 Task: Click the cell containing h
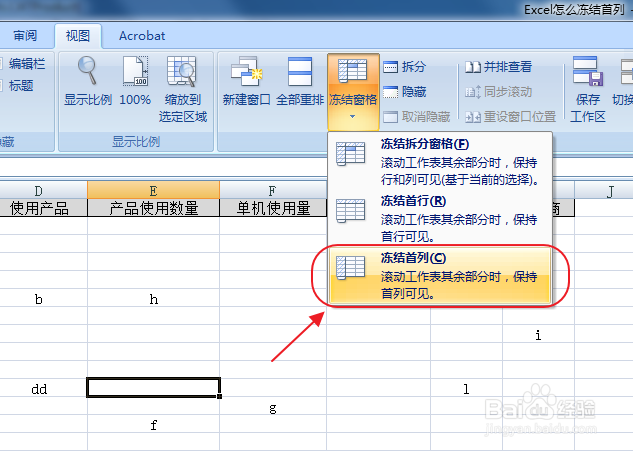[153, 298]
